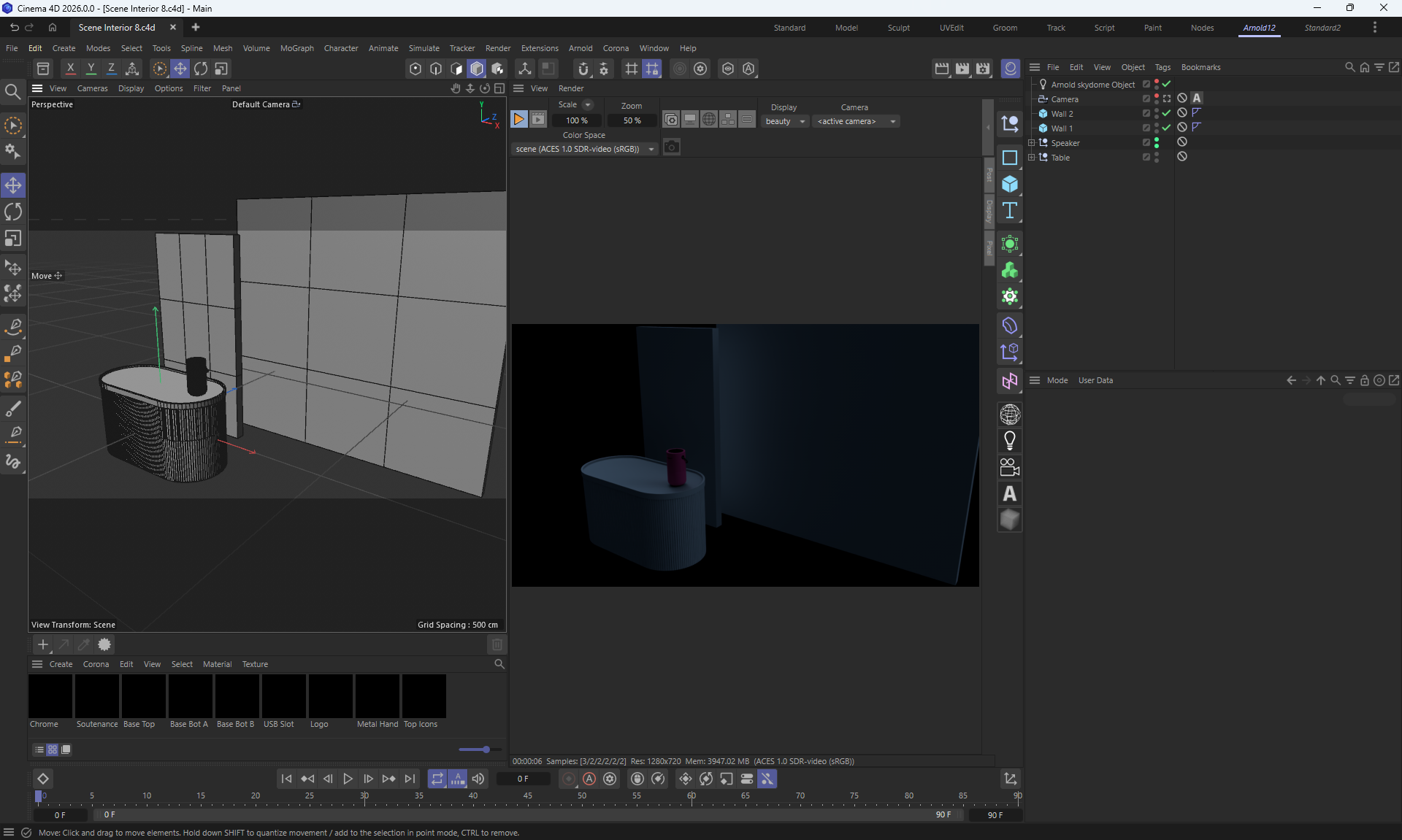Start the Arnold IPR render play button
This screenshot has height=840, width=1402.
518,120
